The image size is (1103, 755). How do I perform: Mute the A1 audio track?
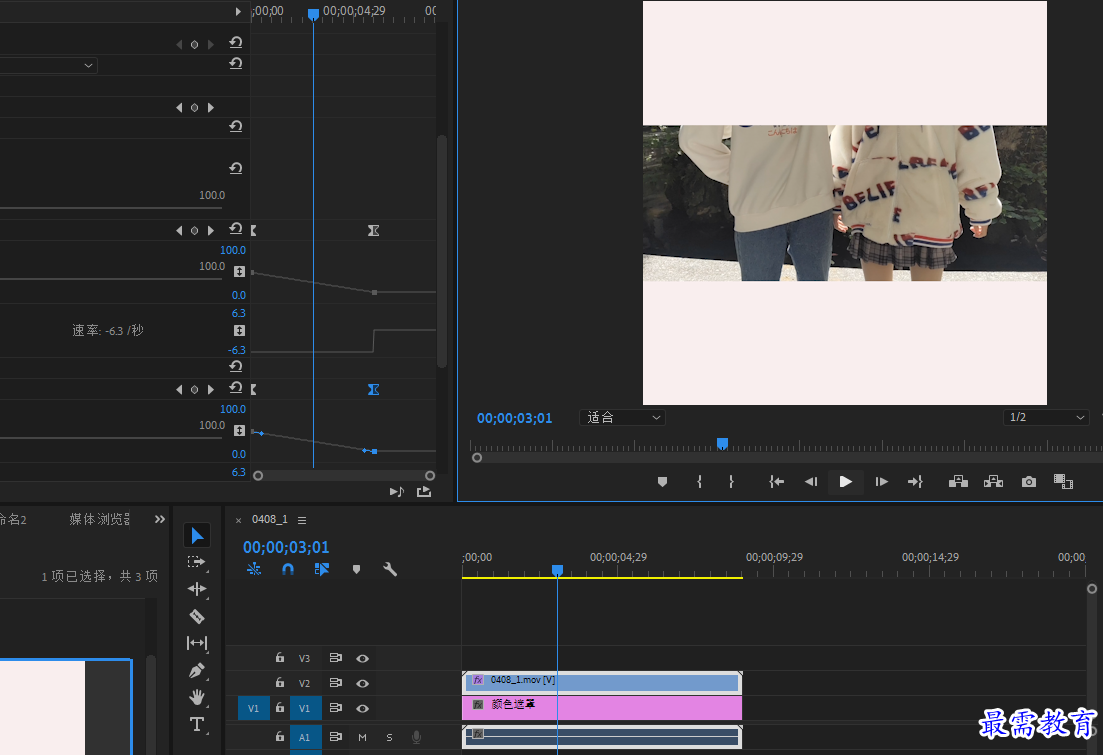[362, 737]
